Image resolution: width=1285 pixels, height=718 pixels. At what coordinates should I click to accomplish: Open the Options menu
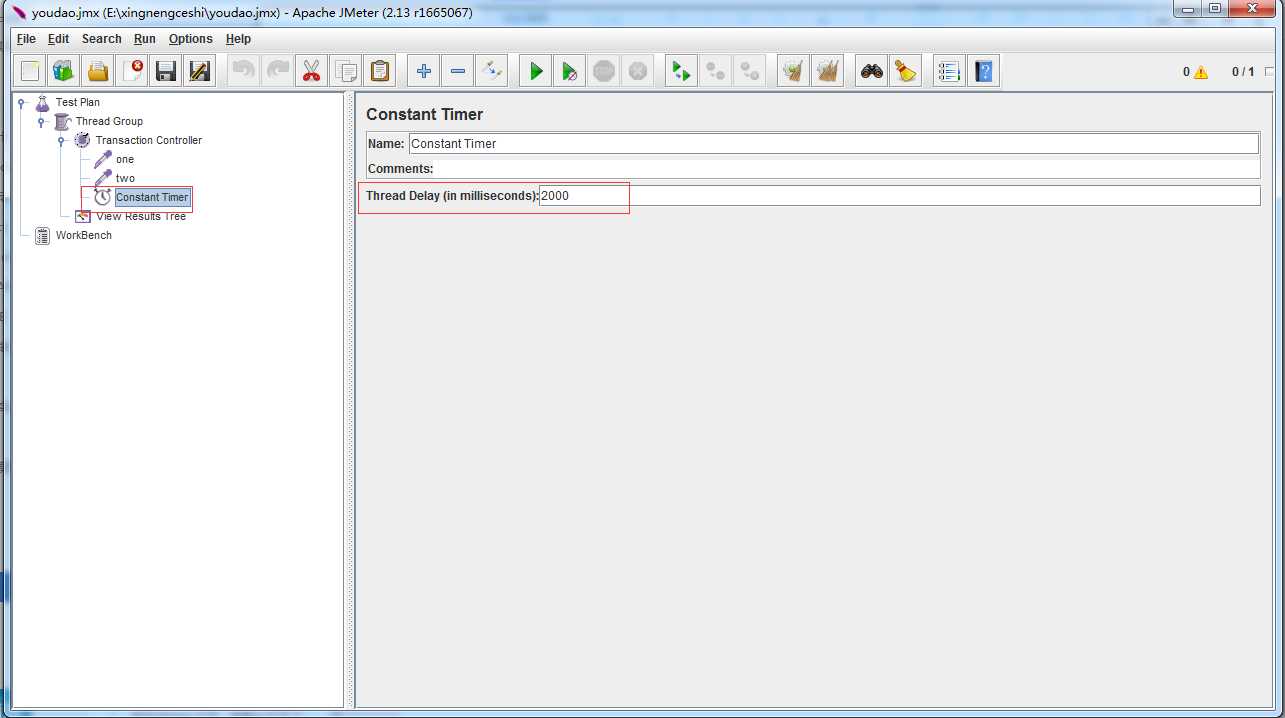(191, 39)
